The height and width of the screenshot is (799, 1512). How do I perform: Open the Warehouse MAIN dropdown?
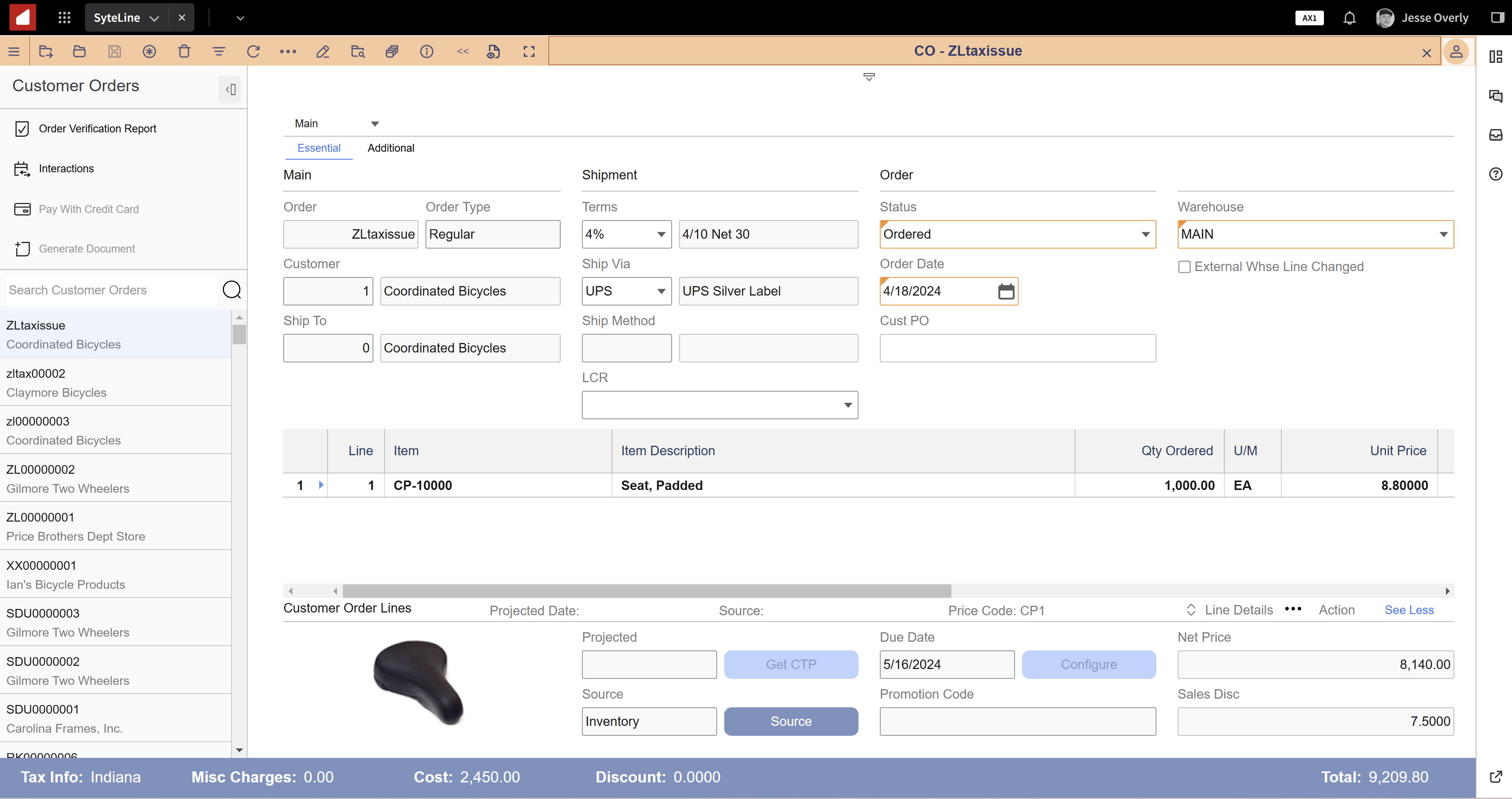1443,234
